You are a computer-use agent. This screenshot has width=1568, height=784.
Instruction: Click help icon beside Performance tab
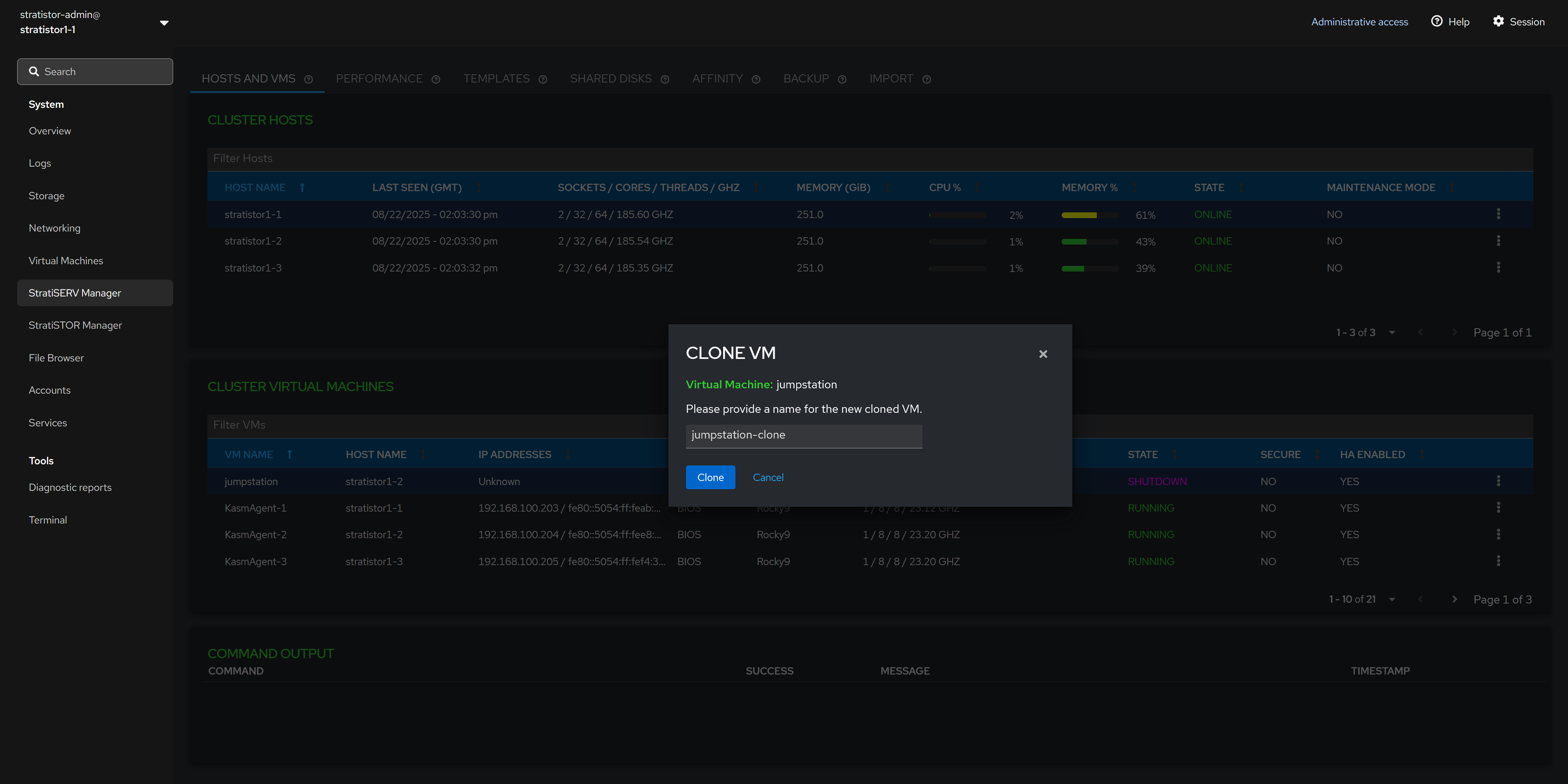[436, 80]
